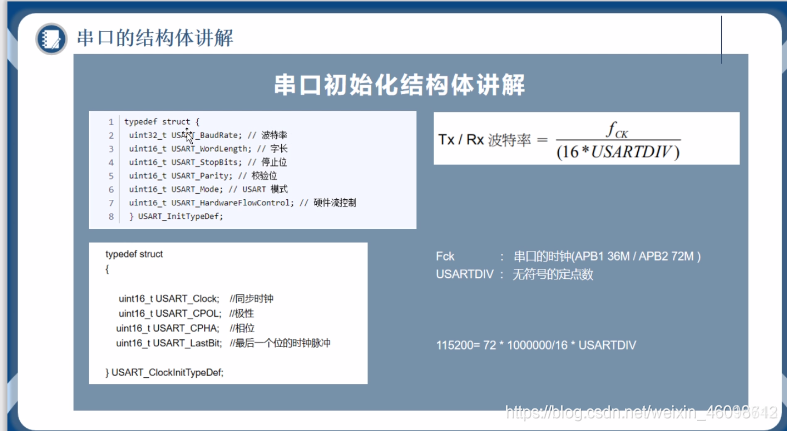Image resolution: width=787 pixels, height=431 pixels.
Task: Click the baud rate formula image
Action: point(586,138)
